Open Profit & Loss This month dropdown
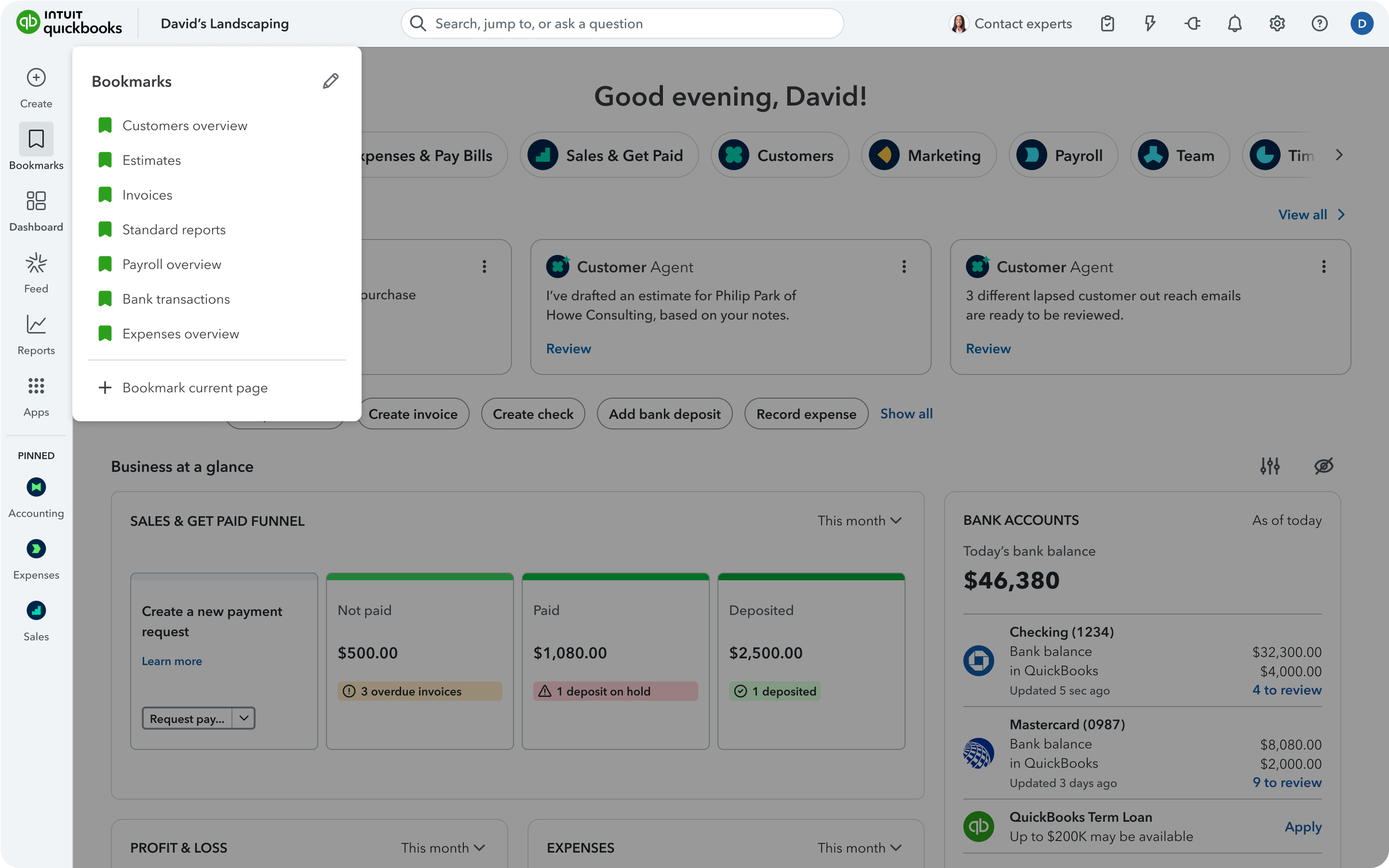Image resolution: width=1389 pixels, height=868 pixels. click(443, 847)
